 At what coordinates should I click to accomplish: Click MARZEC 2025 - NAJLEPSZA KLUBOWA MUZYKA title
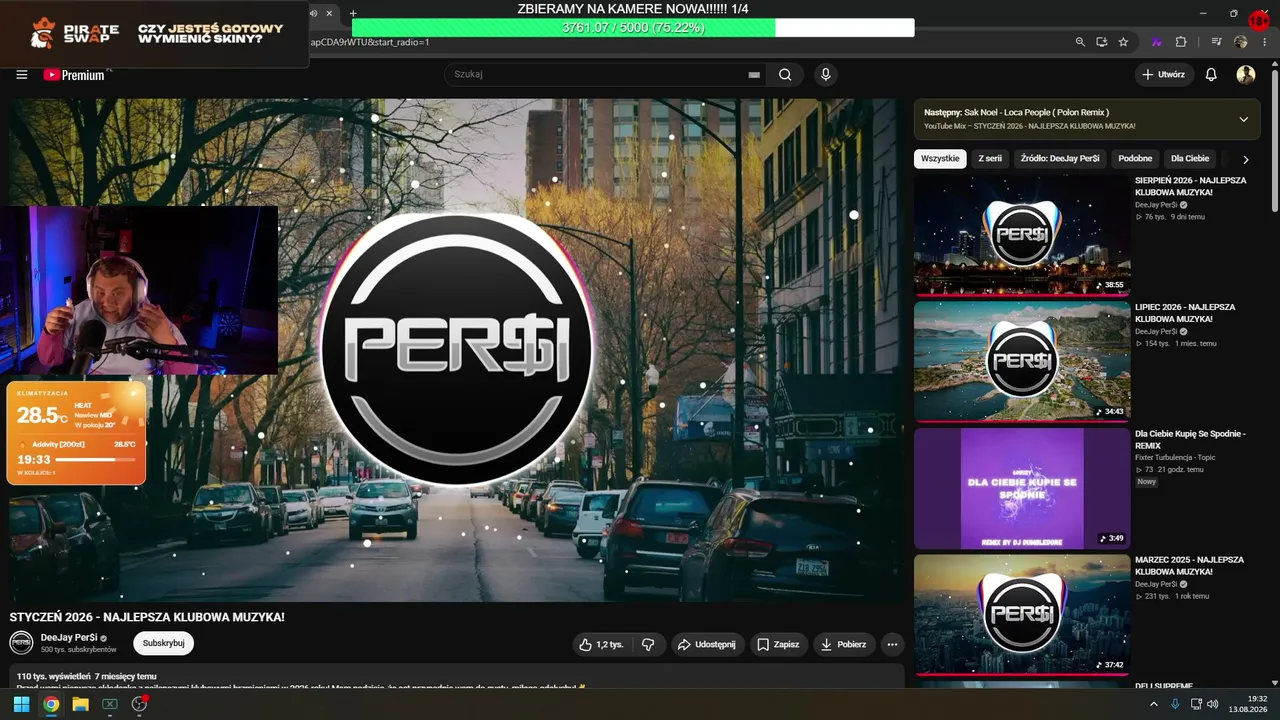(1189, 566)
